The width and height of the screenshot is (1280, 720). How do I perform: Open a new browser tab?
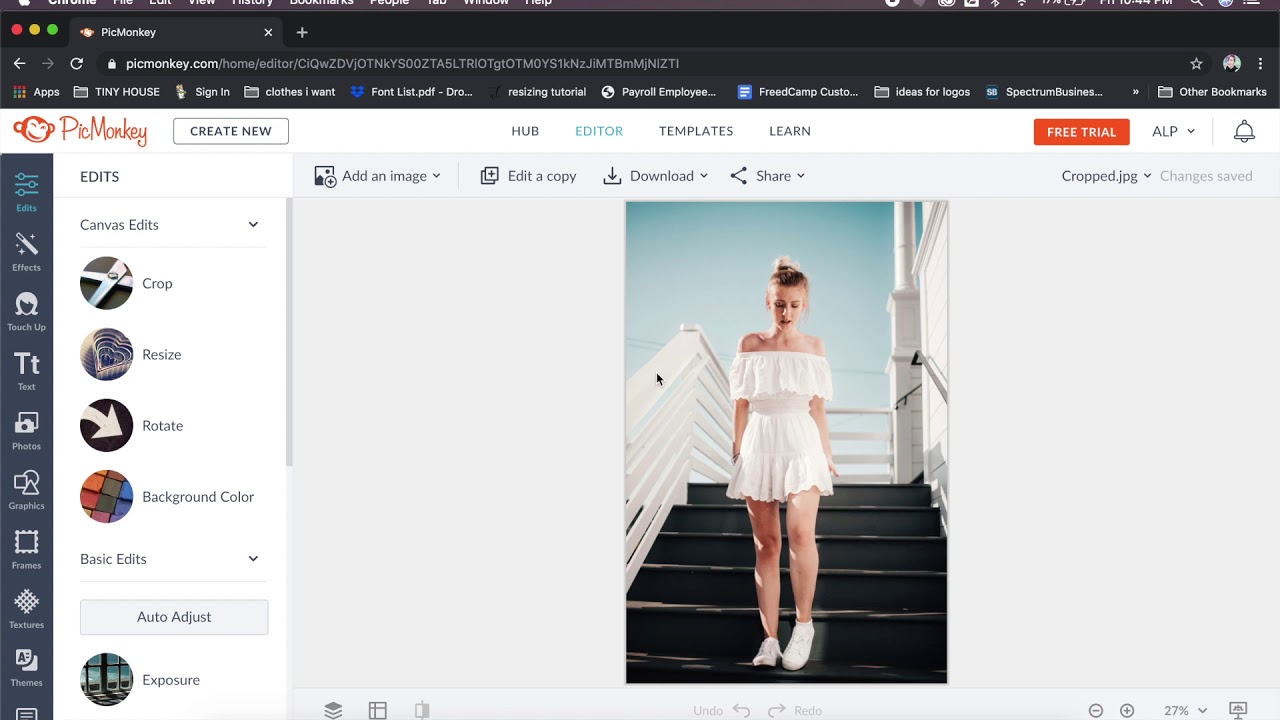click(x=302, y=32)
